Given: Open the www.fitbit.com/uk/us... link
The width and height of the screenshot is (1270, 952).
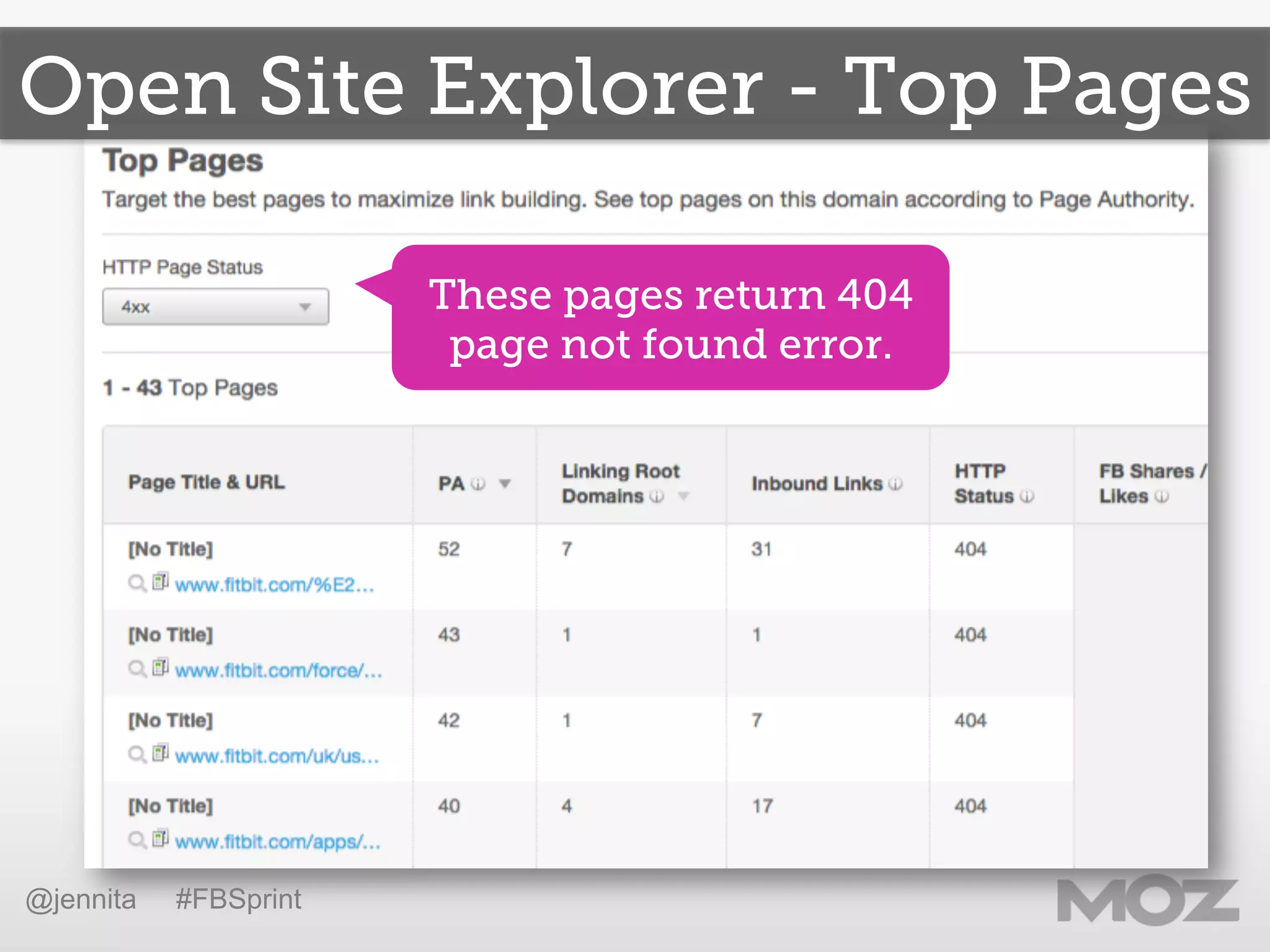Looking at the screenshot, I should pos(277,756).
